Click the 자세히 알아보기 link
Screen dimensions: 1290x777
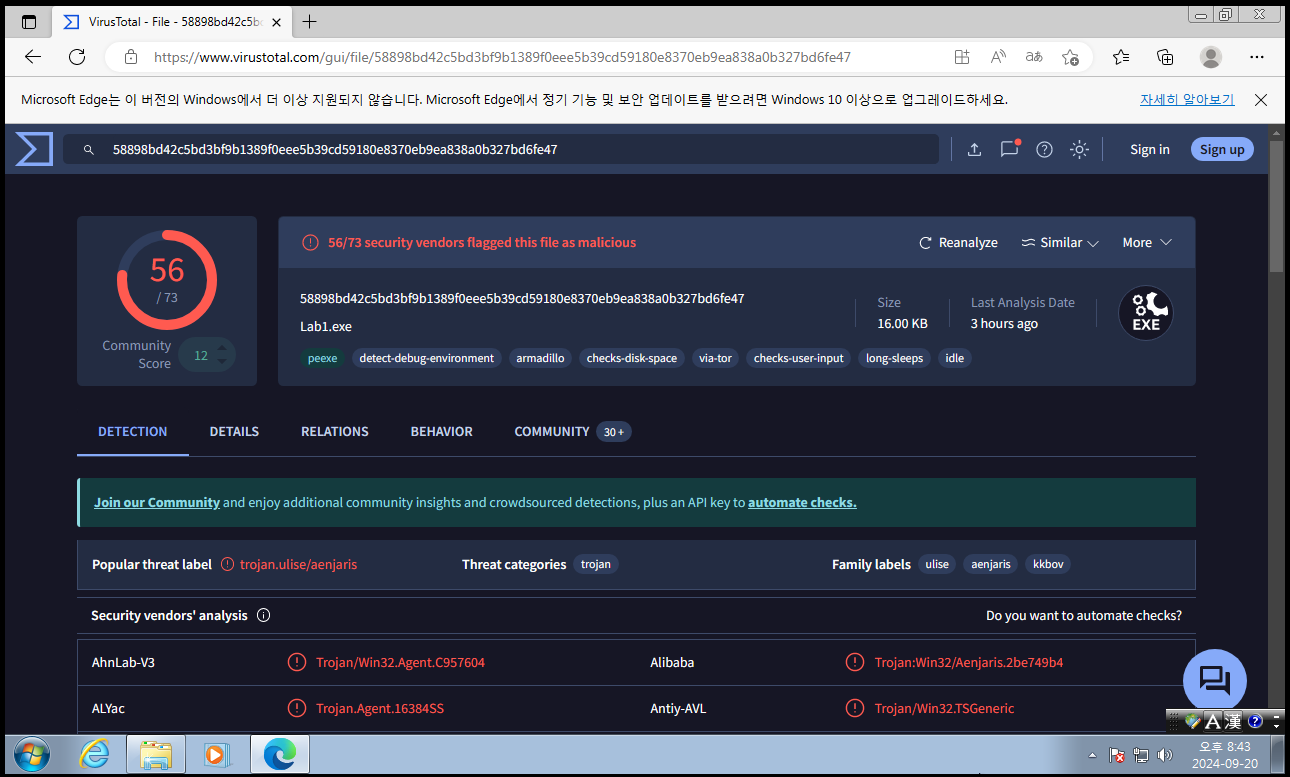pyautogui.click(x=1187, y=100)
